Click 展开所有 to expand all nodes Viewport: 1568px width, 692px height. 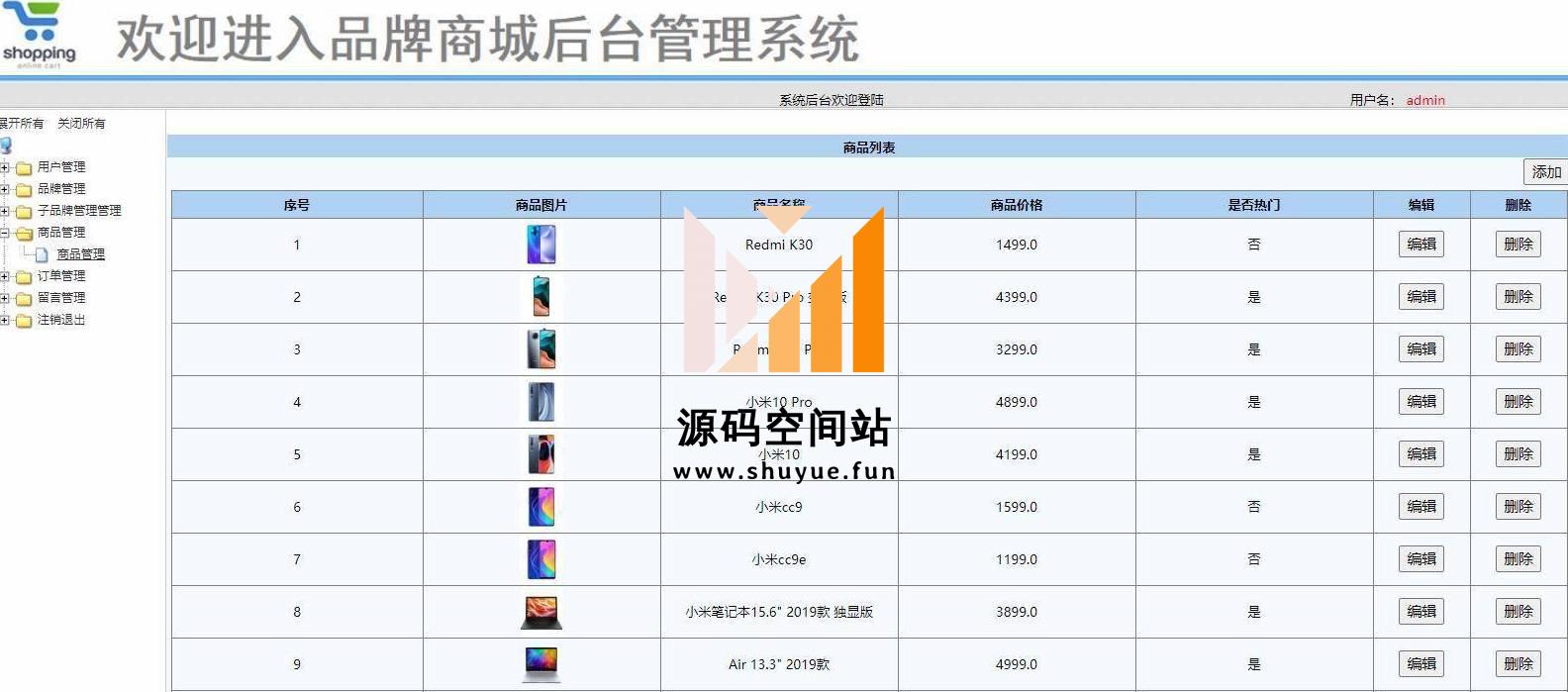click(x=22, y=124)
